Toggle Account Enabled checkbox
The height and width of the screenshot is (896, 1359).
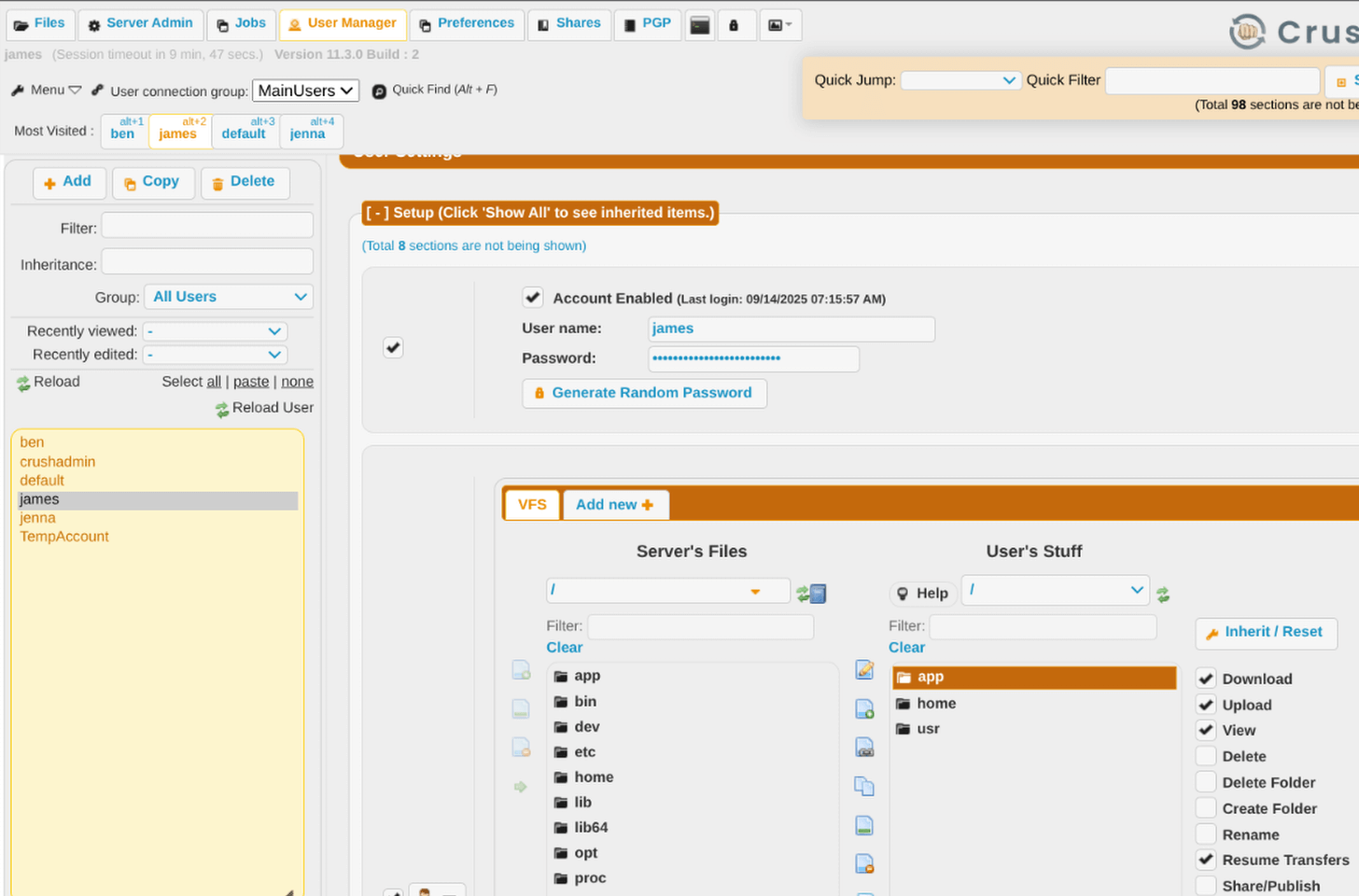click(x=532, y=298)
